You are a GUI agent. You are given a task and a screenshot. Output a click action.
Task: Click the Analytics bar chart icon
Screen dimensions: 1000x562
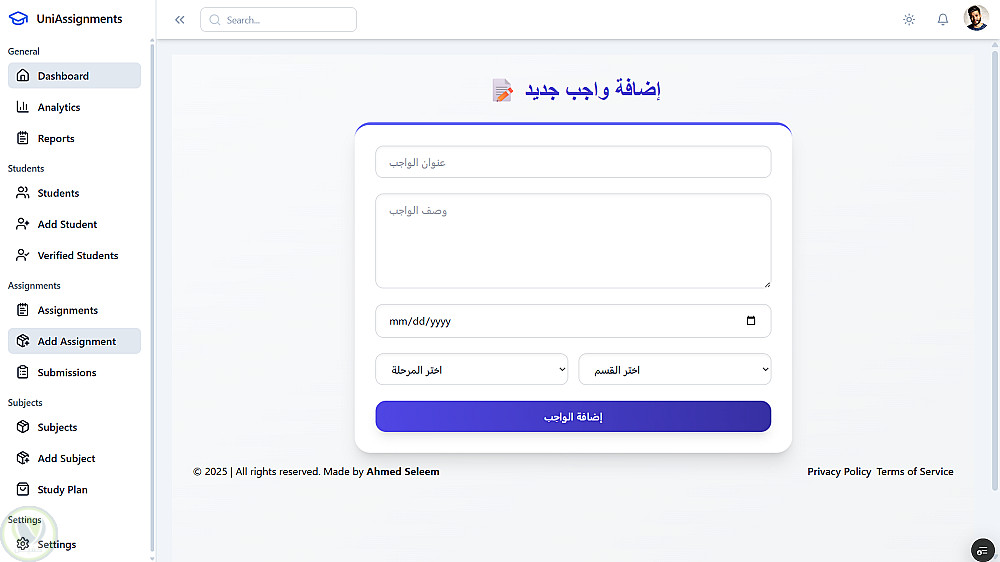point(23,107)
